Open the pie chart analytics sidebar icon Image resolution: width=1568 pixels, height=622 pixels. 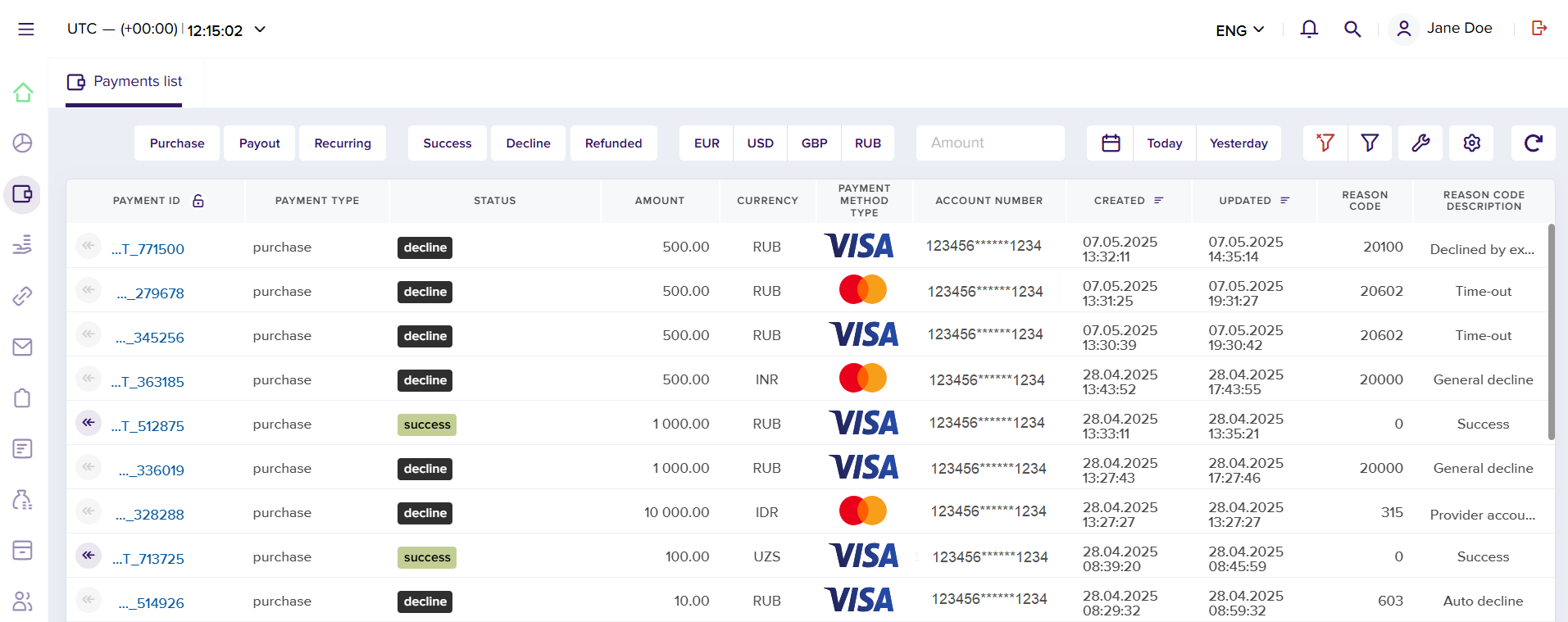[x=23, y=143]
